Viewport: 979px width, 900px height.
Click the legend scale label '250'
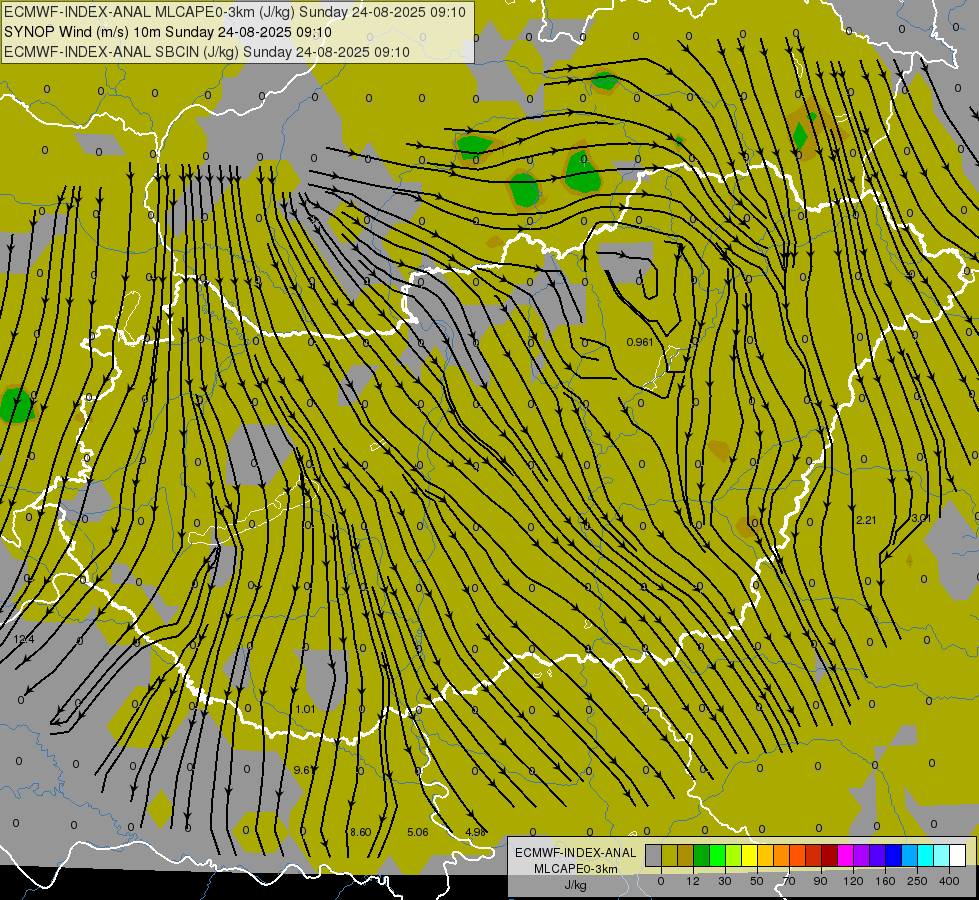(917, 881)
